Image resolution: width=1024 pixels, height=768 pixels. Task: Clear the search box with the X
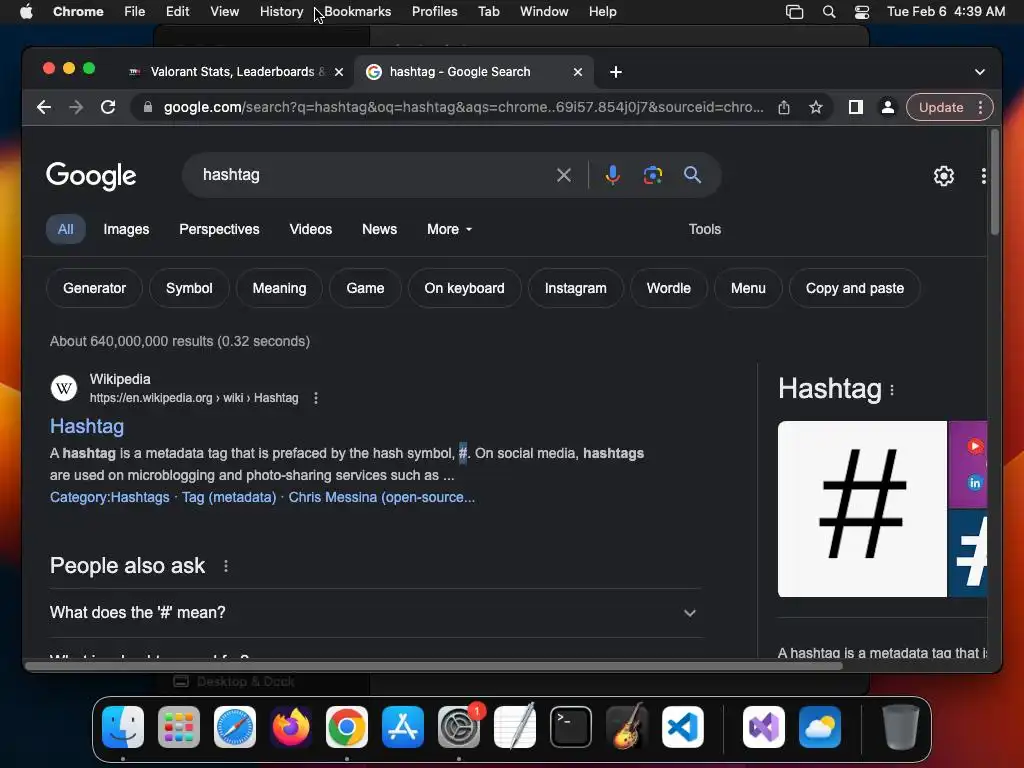click(564, 175)
